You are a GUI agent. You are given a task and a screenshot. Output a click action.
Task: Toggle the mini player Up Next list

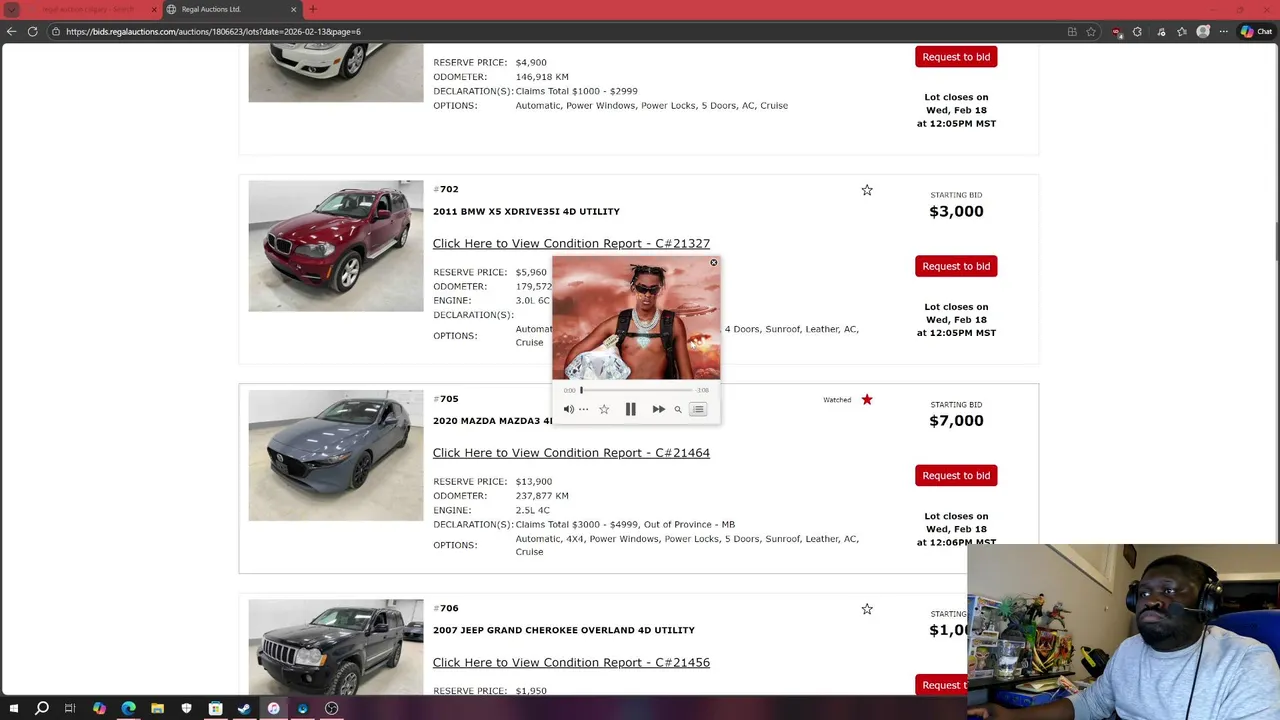coord(698,409)
